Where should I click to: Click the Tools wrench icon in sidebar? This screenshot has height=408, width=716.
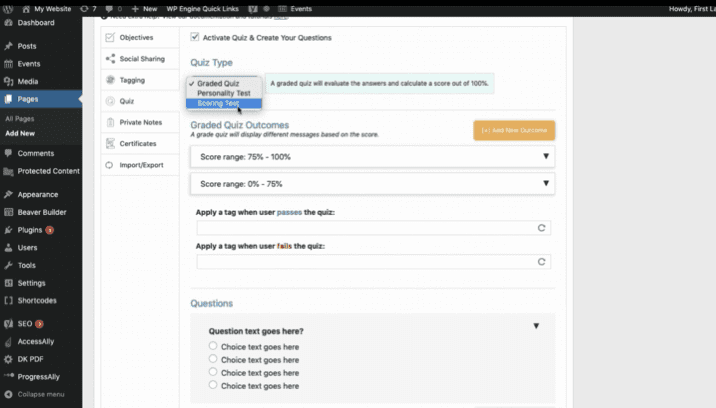tap(8, 265)
